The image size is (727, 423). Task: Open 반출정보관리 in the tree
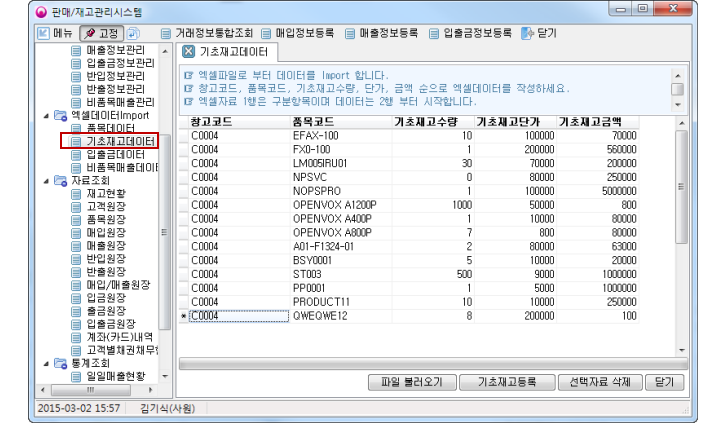pos(115,89)
